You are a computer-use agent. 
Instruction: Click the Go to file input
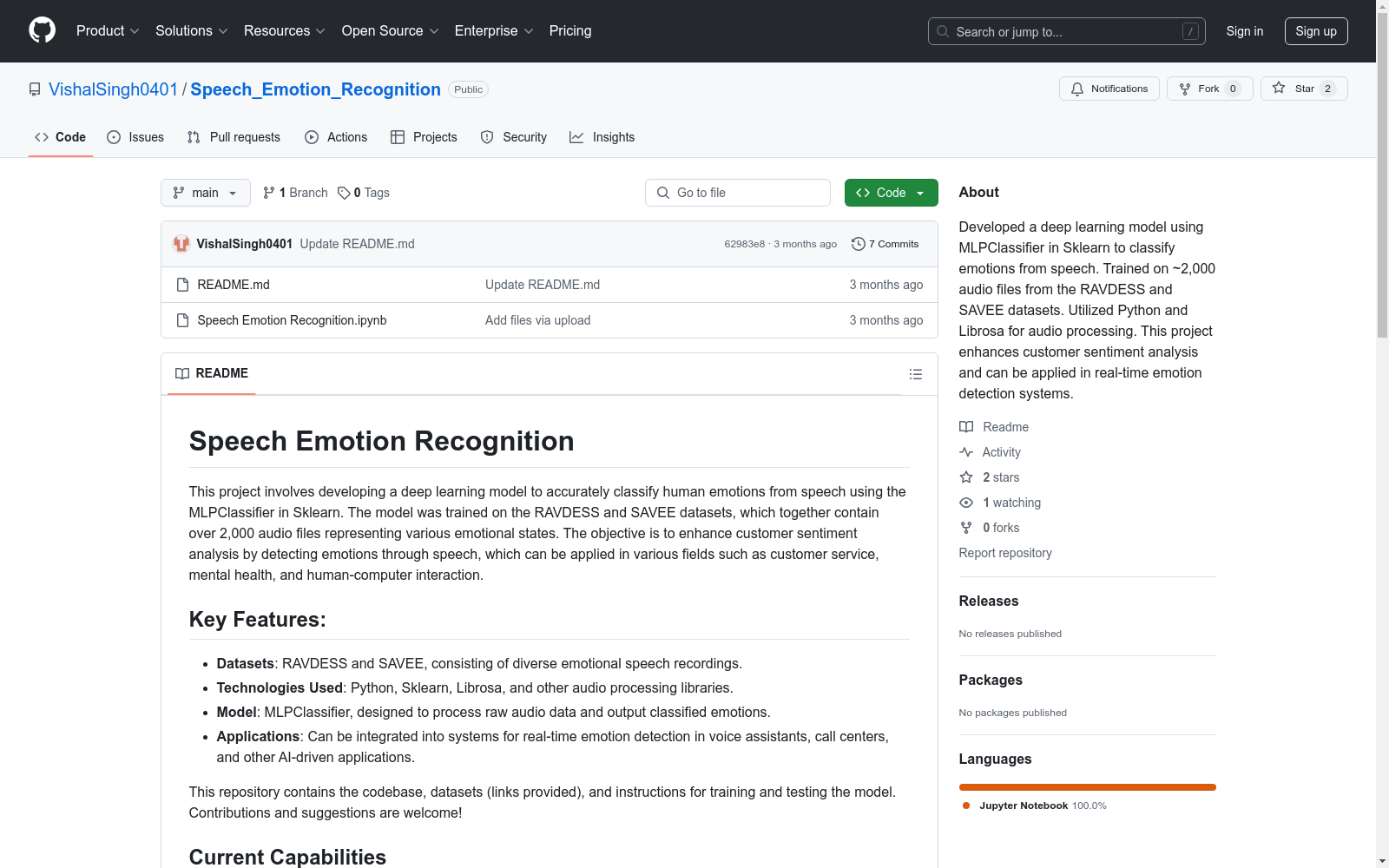pos(738,193)
